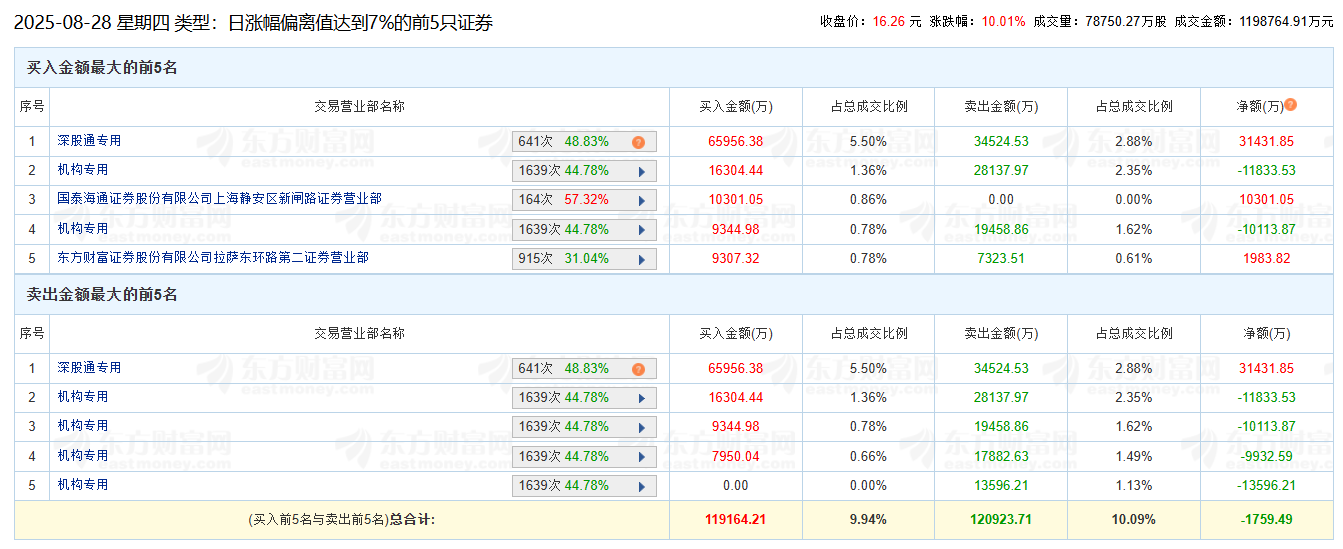The image size is (1343, 549).
Task: Open 国泰海通证券 上海静安区新闸路 branch link
Action: tap(219, 199)
